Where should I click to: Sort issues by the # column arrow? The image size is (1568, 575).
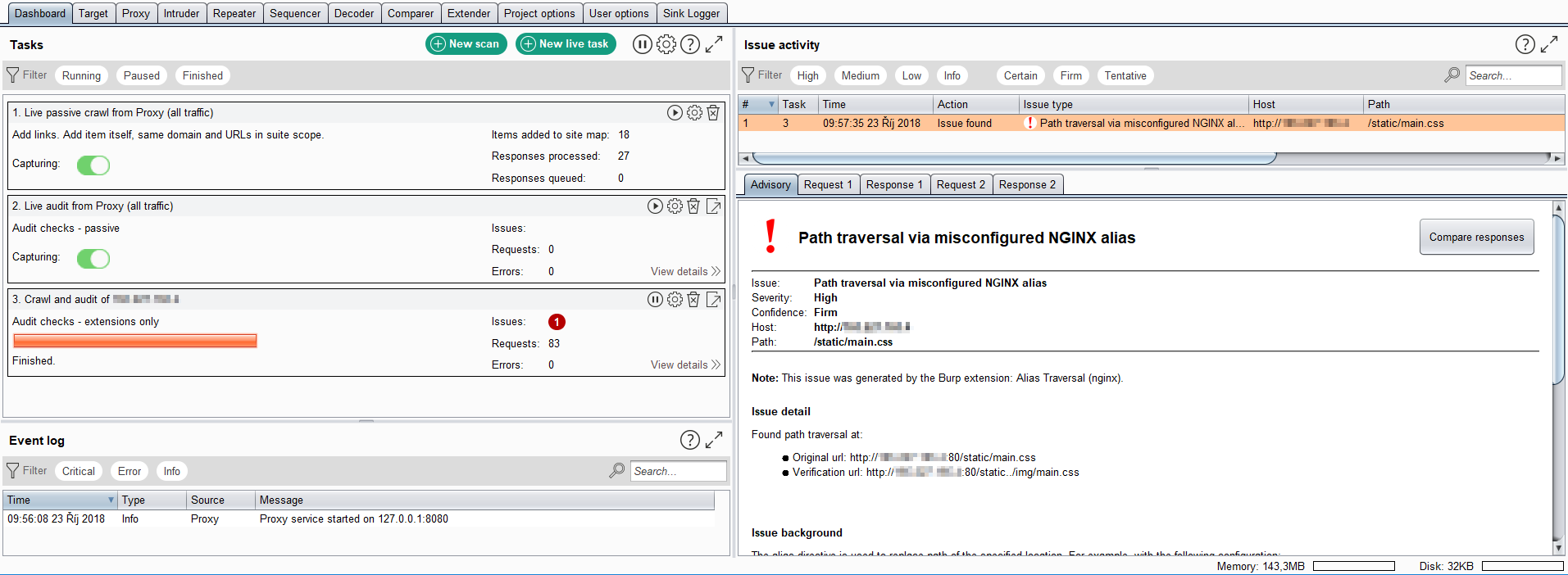(771, 104)
